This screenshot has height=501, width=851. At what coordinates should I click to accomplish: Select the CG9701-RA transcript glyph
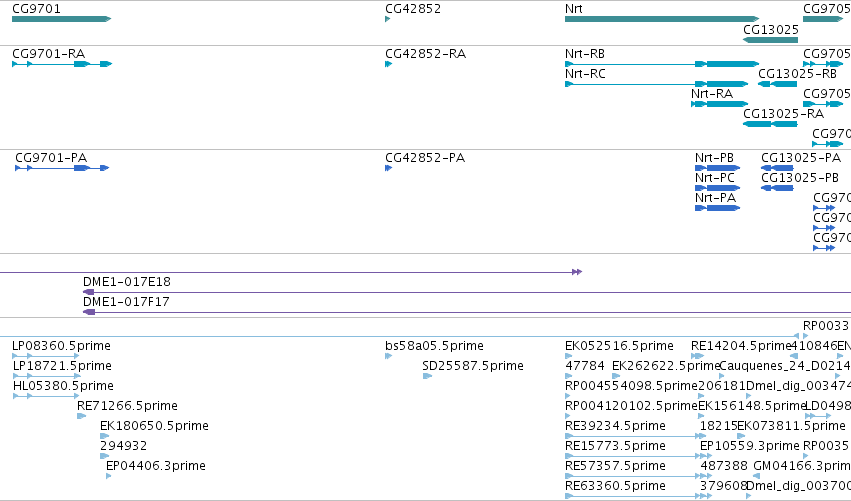[x=62, y=64]
